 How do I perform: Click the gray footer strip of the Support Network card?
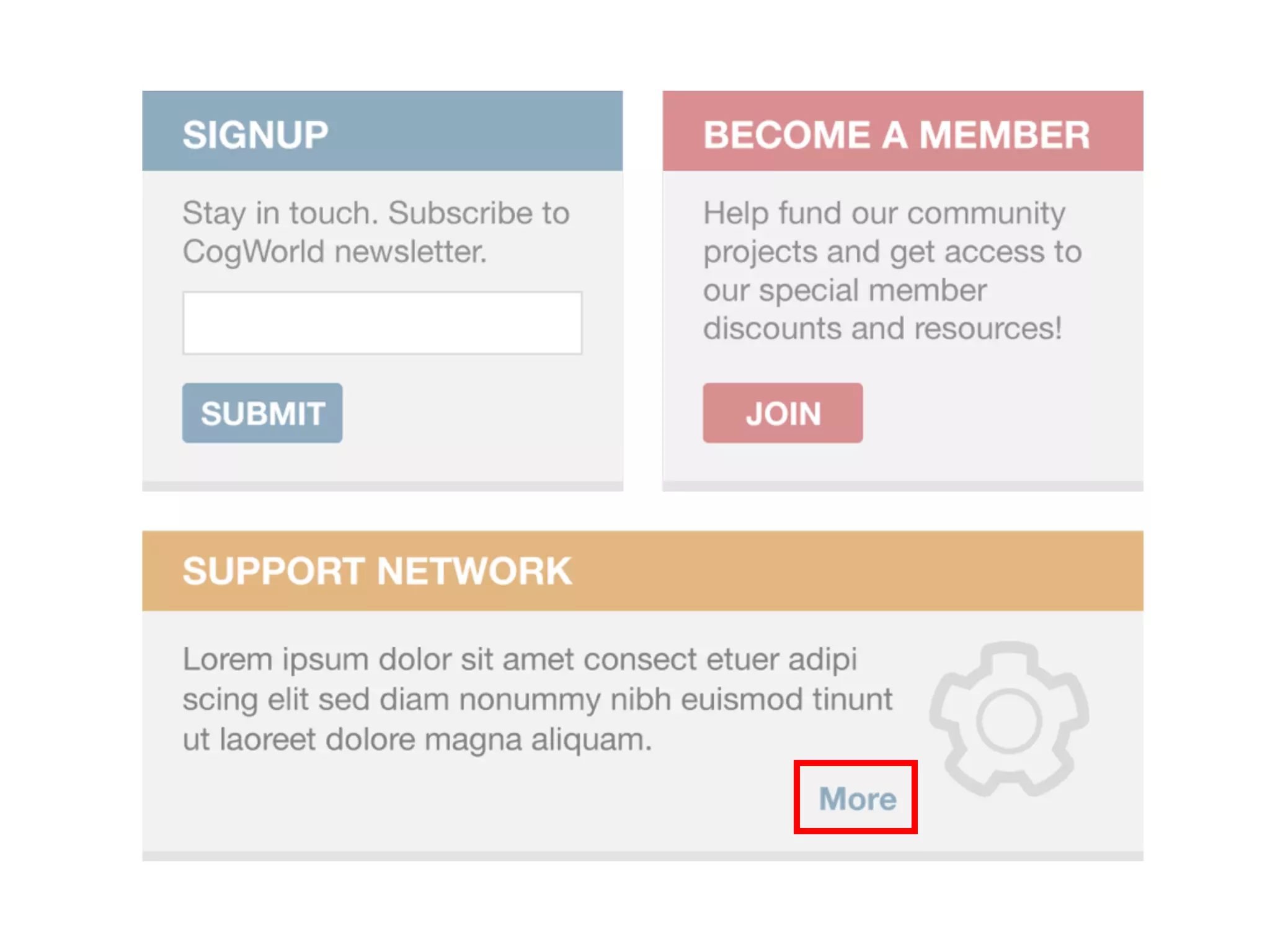pyautogui.click(x=642, y=856)
